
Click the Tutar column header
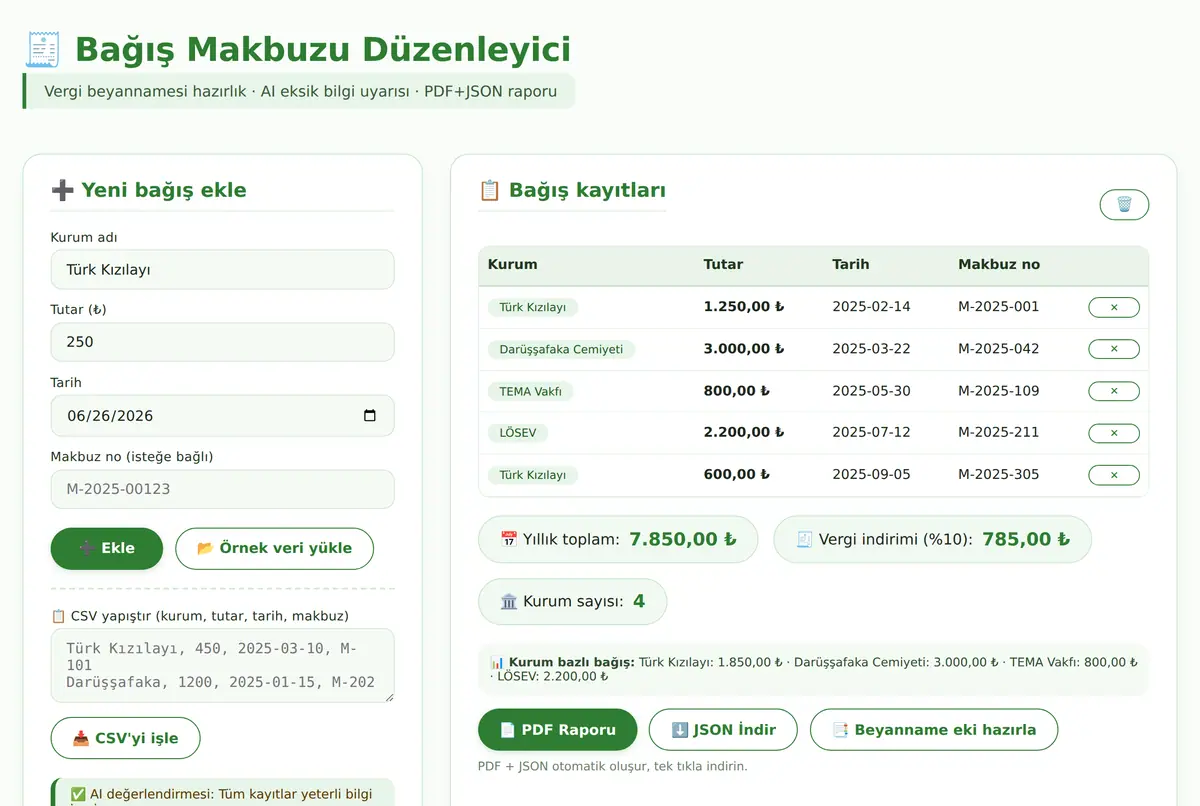click(724, 265)
